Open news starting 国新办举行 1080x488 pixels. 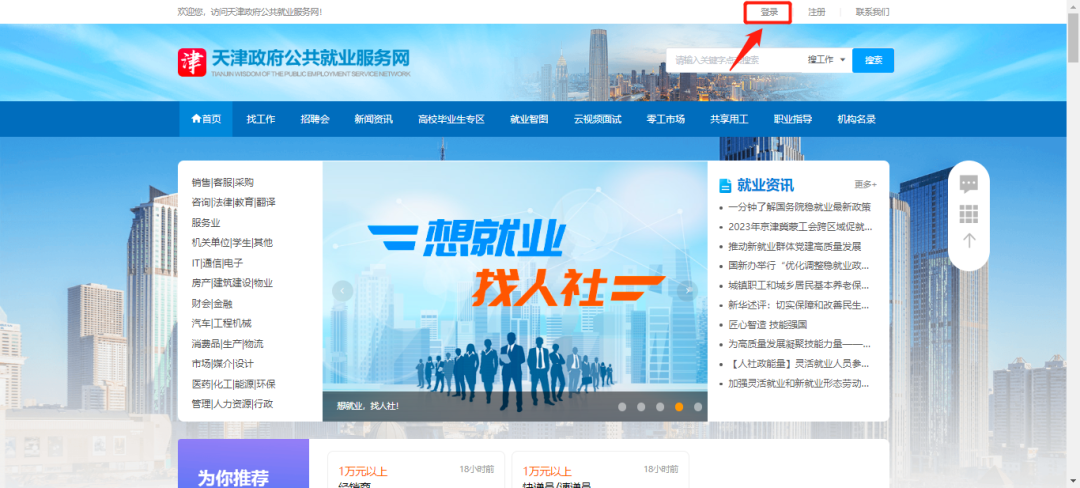pos(799,265)
